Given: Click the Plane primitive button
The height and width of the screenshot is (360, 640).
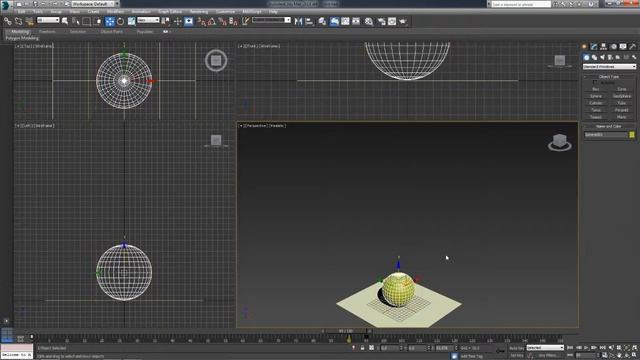Looking at the screenshot, I should [622, 117].
